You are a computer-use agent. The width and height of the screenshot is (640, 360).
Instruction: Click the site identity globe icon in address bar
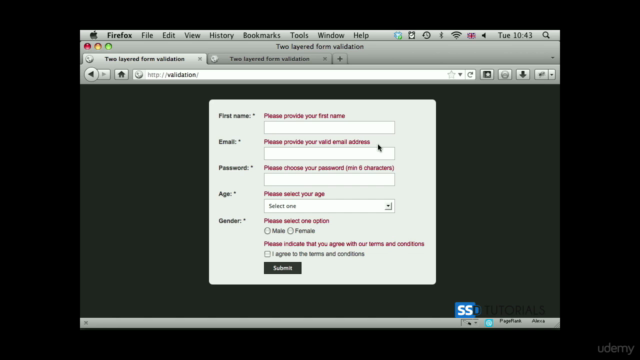click(x=139, y=75)
